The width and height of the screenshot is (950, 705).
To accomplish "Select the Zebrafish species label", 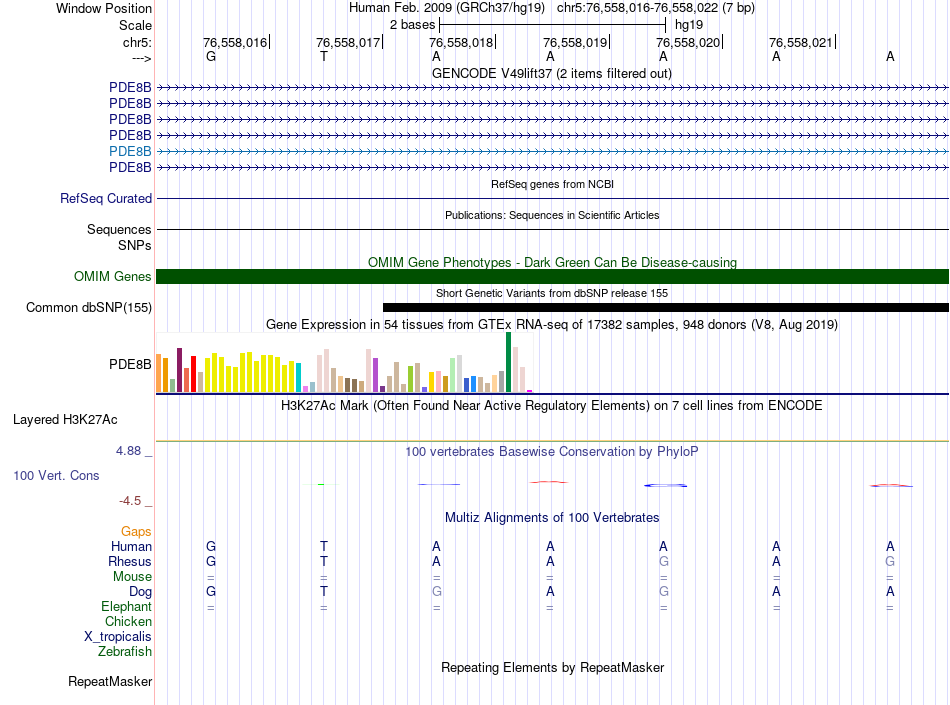I will click(125, 652).
